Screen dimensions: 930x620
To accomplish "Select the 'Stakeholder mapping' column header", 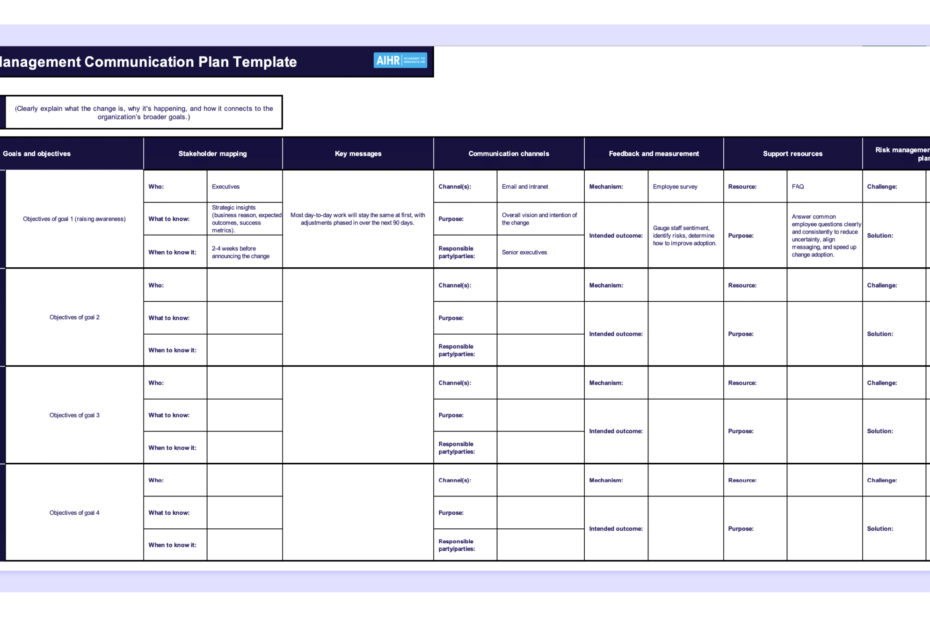I will point(212,154).
